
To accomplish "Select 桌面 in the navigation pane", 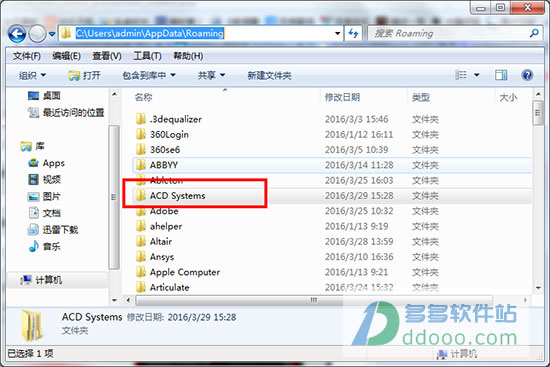I will (x=44, y=95).
